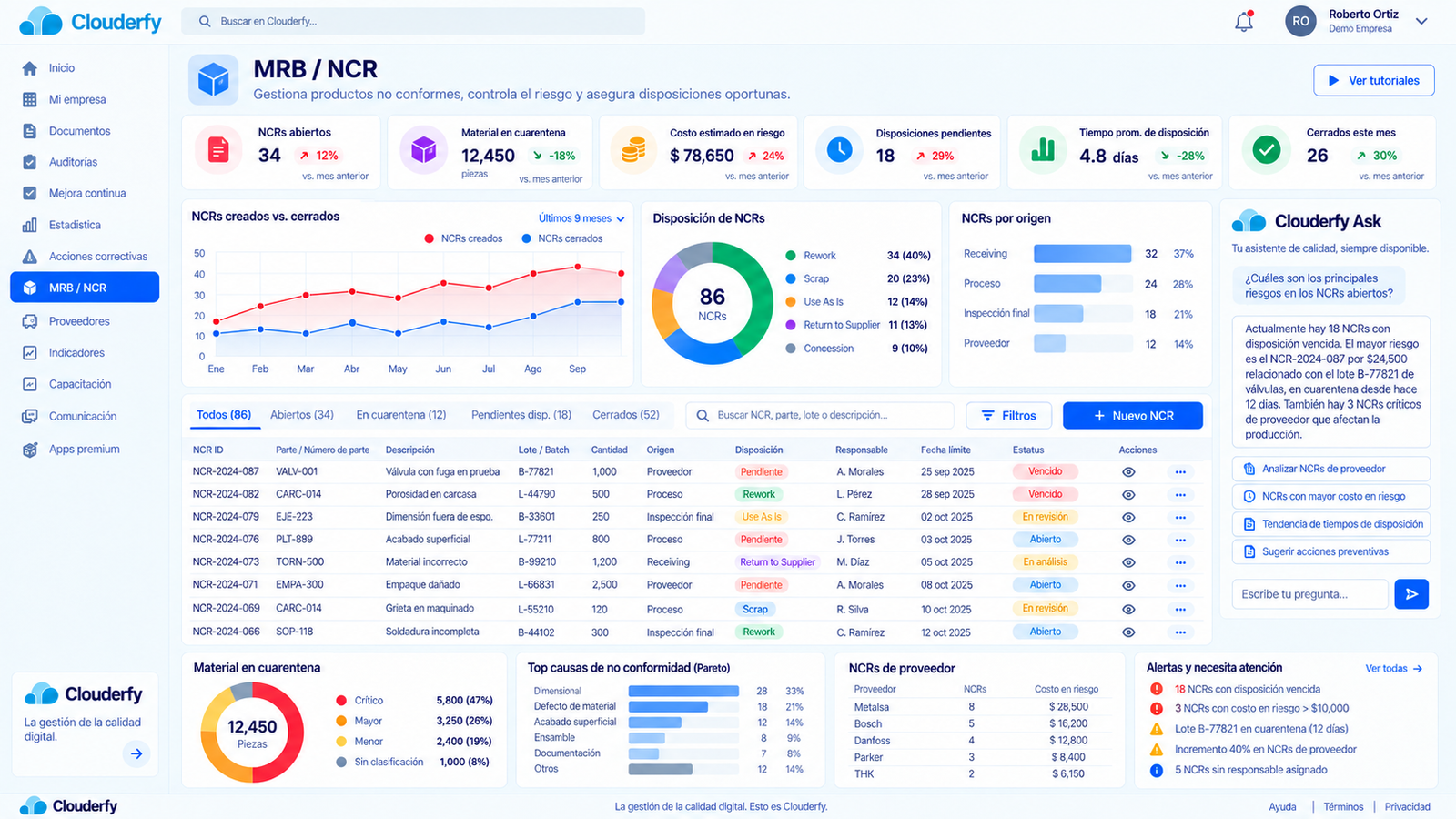View NCR-2024-066 with eye icon
The image size is (1456, 819).
[x=1128, y=632]
